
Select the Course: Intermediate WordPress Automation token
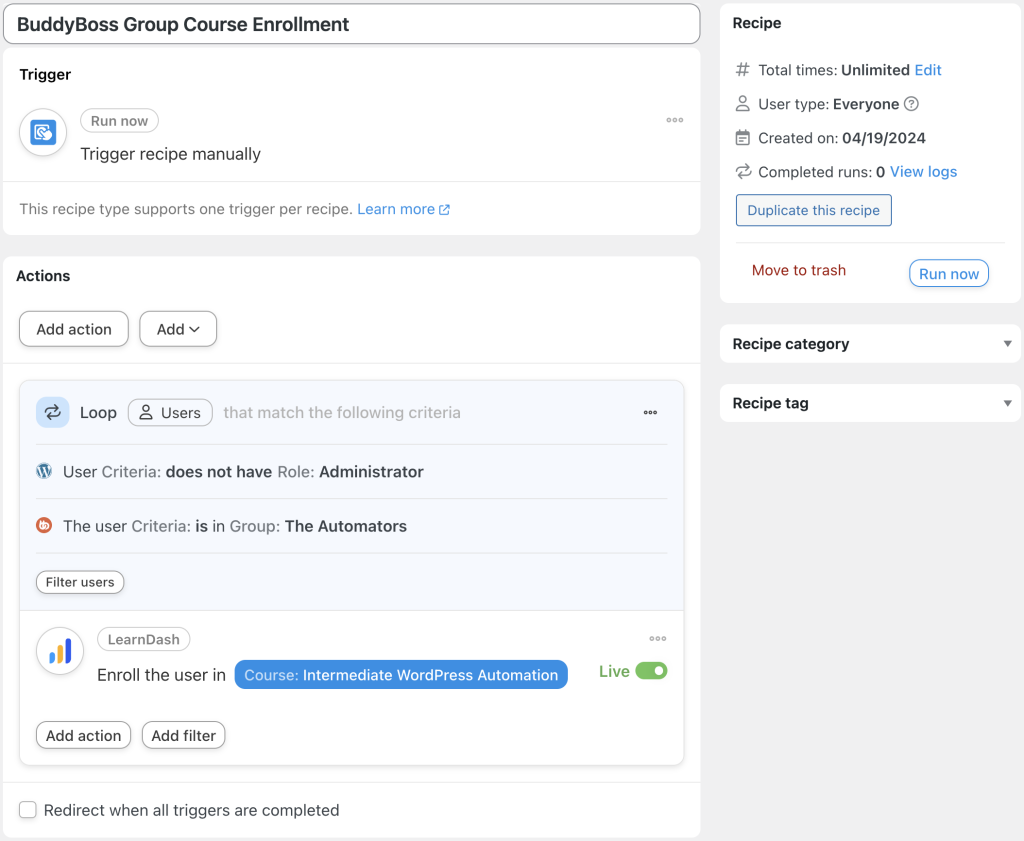click(400, 674)
